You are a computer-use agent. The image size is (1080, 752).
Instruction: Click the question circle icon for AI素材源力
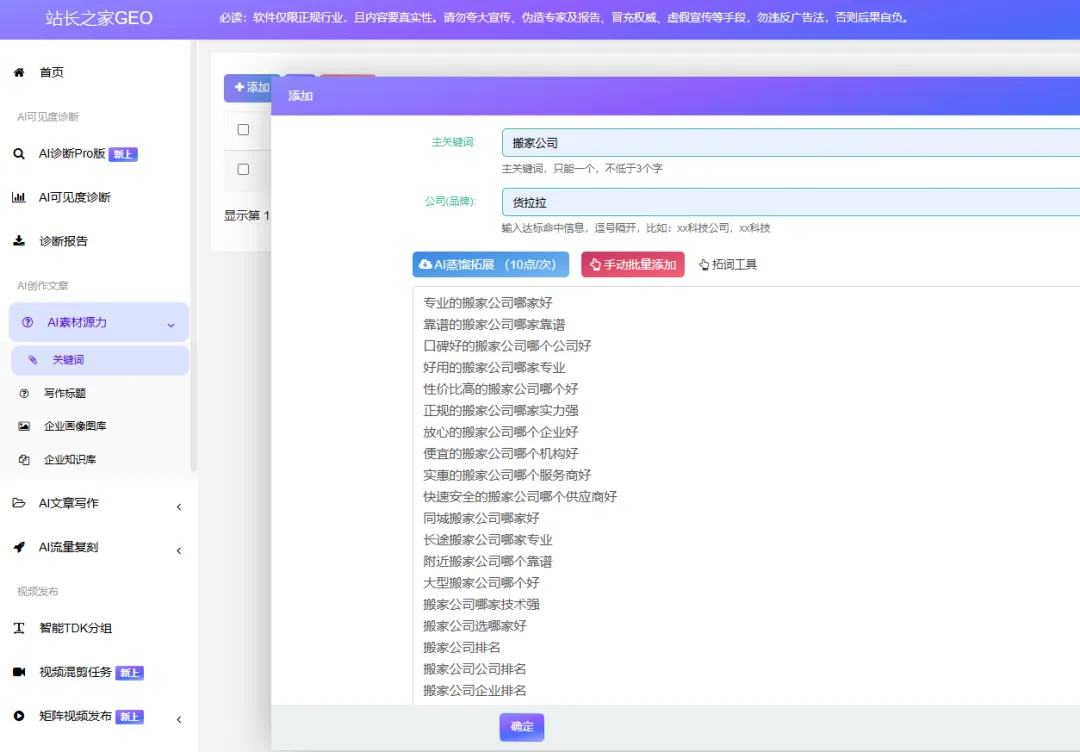(x=28, y=322)
